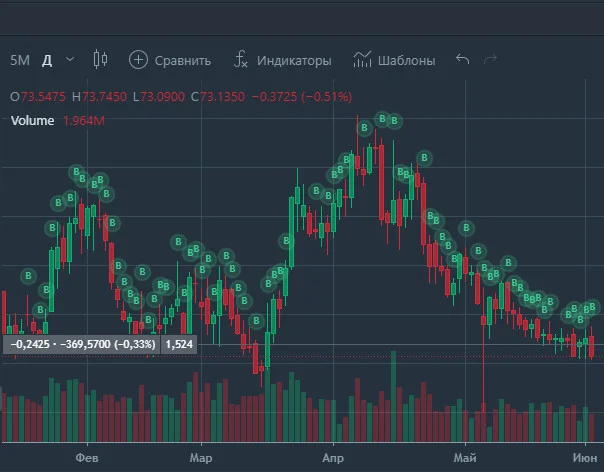Click the B marker farthest left before Фев

pyautogui.click(x=28, y=276)
